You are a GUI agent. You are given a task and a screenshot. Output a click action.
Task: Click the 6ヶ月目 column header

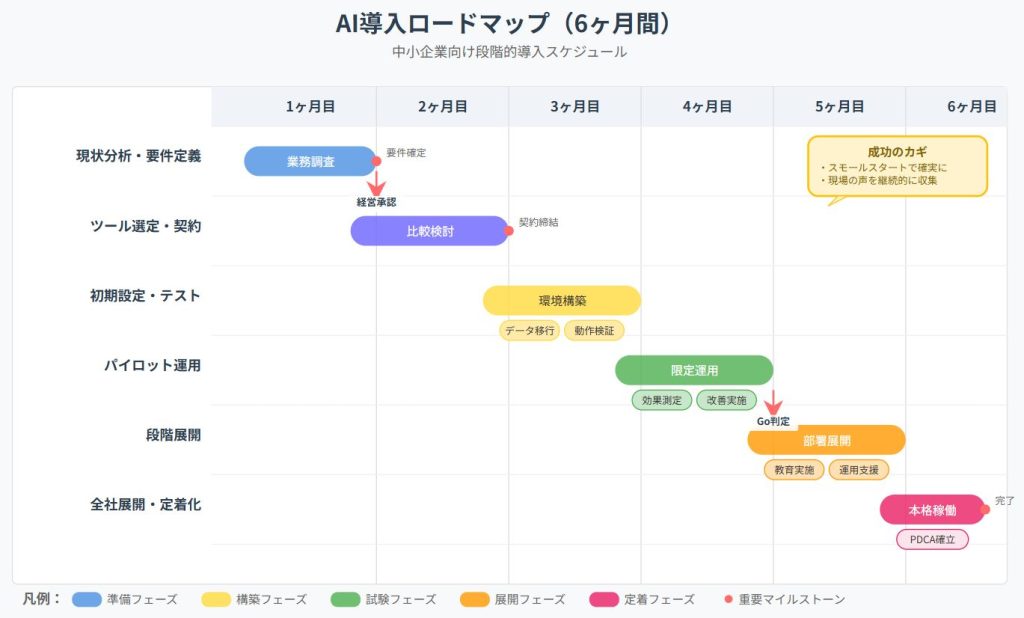(971, 107)
